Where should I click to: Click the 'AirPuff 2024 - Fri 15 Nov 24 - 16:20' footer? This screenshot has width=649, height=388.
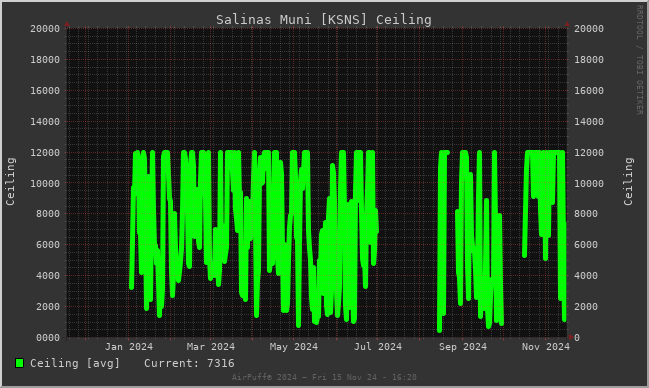coord(324,377)
